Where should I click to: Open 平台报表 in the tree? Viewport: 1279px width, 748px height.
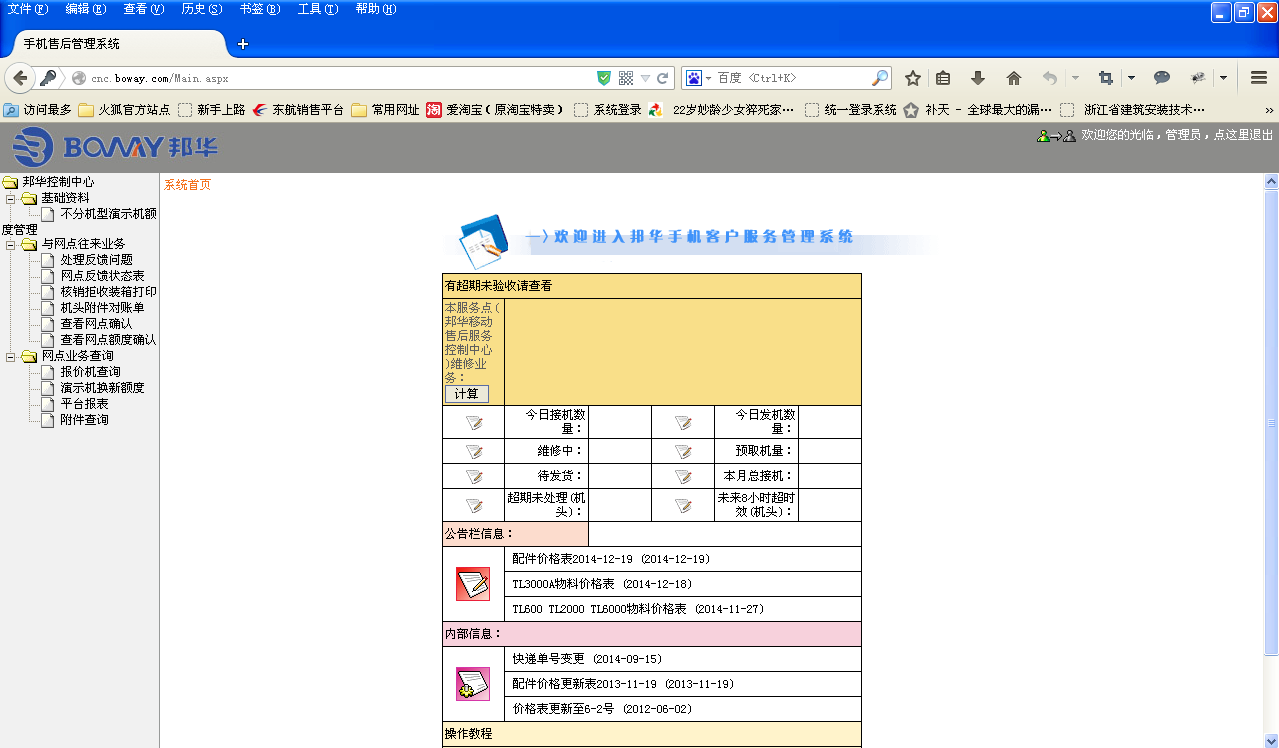84,404
